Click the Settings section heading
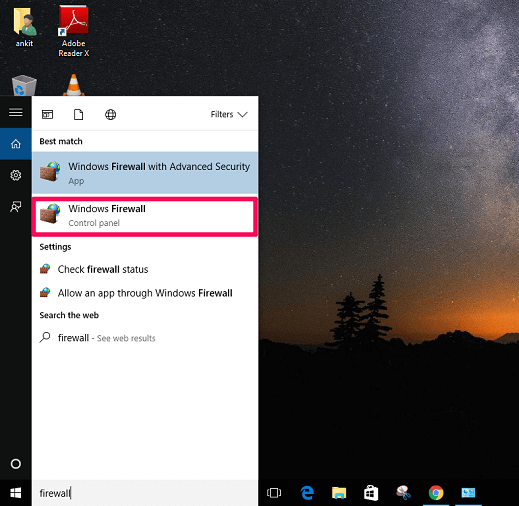 pos(55,247)
